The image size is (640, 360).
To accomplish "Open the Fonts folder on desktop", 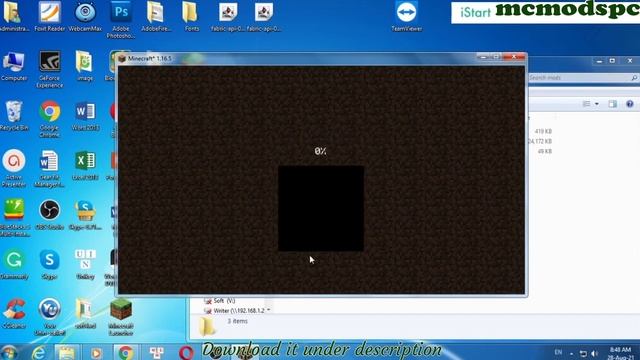I will (x=191, y=16).
